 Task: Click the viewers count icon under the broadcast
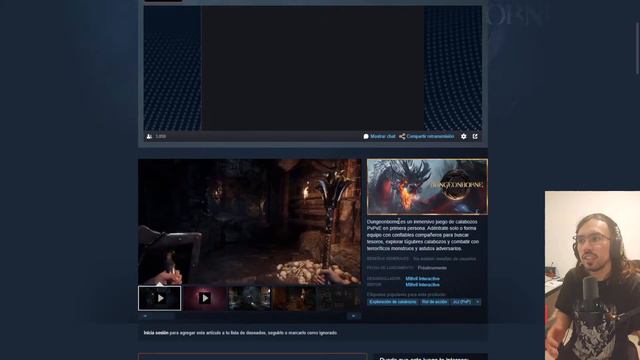(149, 136)
